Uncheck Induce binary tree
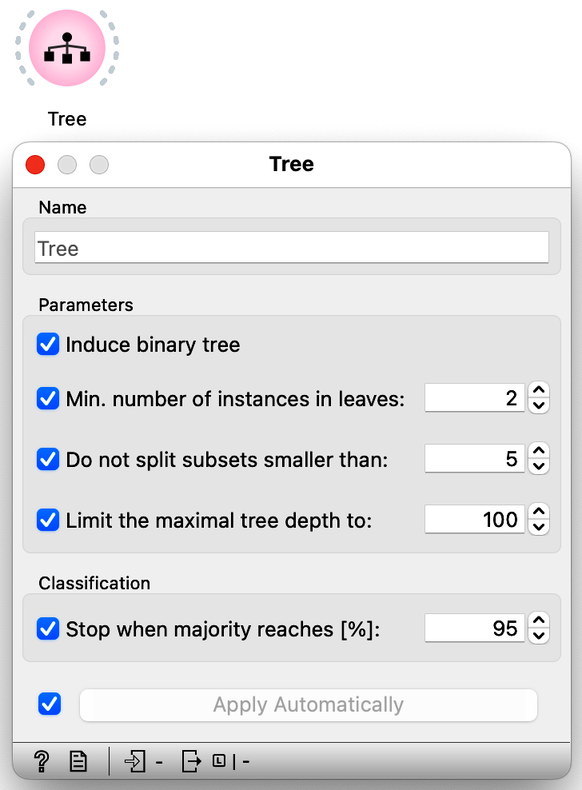582x790 pixels. [x=48, y=345]
